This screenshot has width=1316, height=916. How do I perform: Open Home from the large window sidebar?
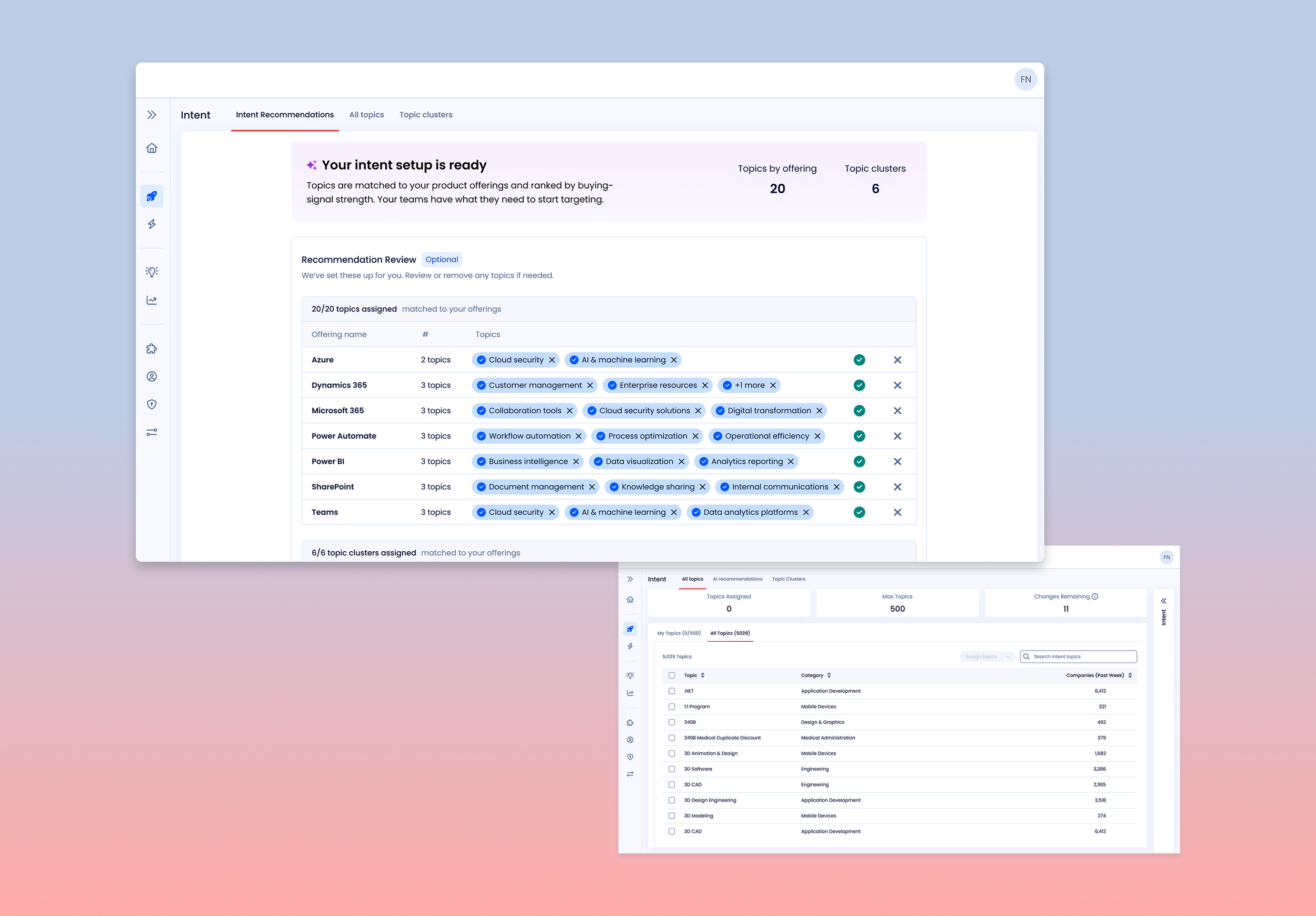point(151,148)
